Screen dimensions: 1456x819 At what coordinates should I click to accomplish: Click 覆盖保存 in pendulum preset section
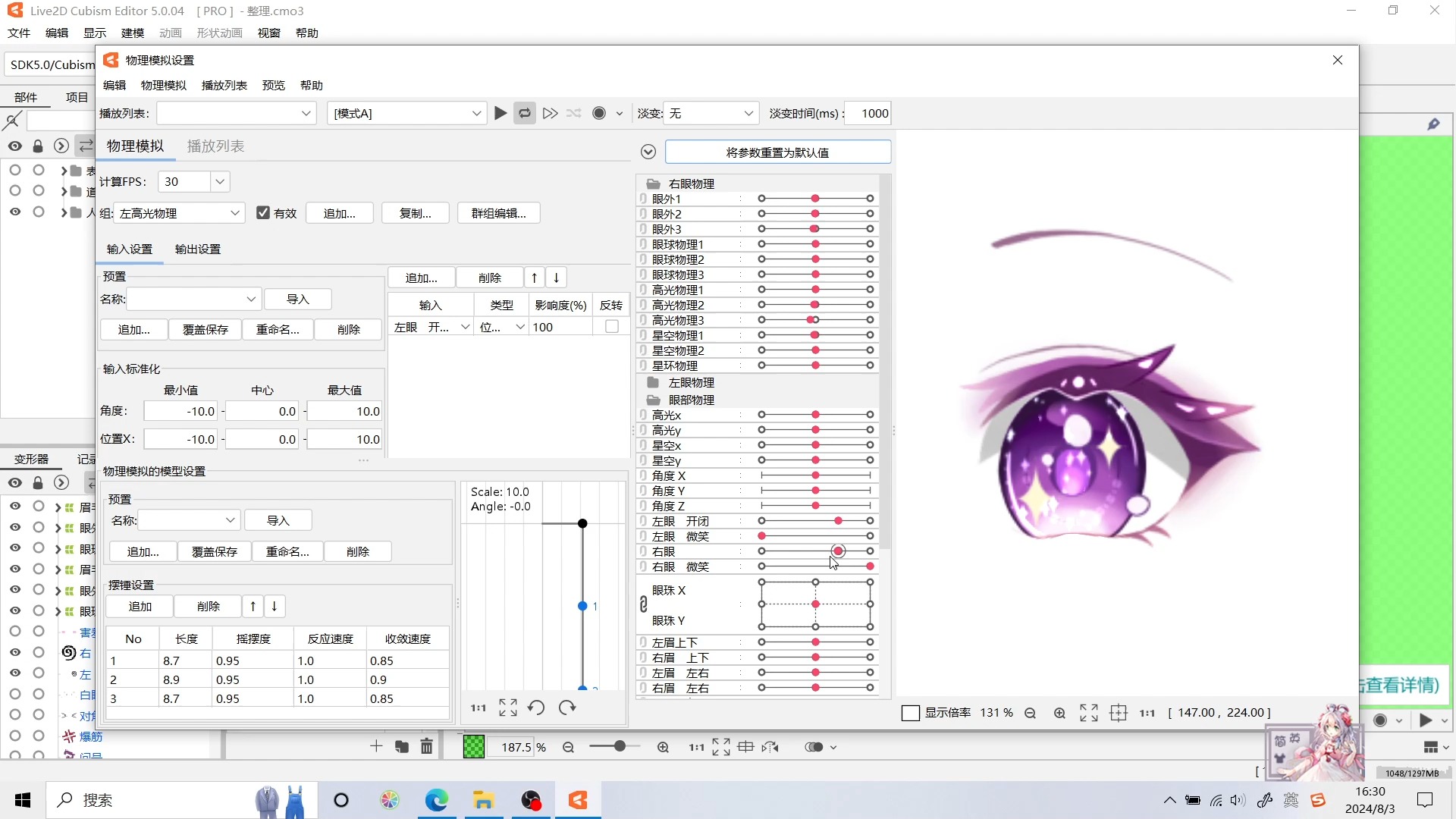pos(215,552)
